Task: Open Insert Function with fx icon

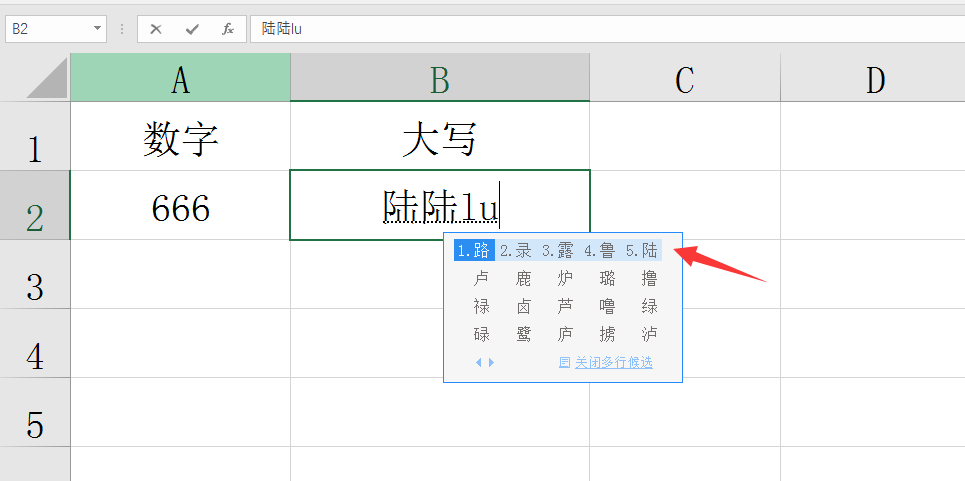Action: click(x=228, y=29)
